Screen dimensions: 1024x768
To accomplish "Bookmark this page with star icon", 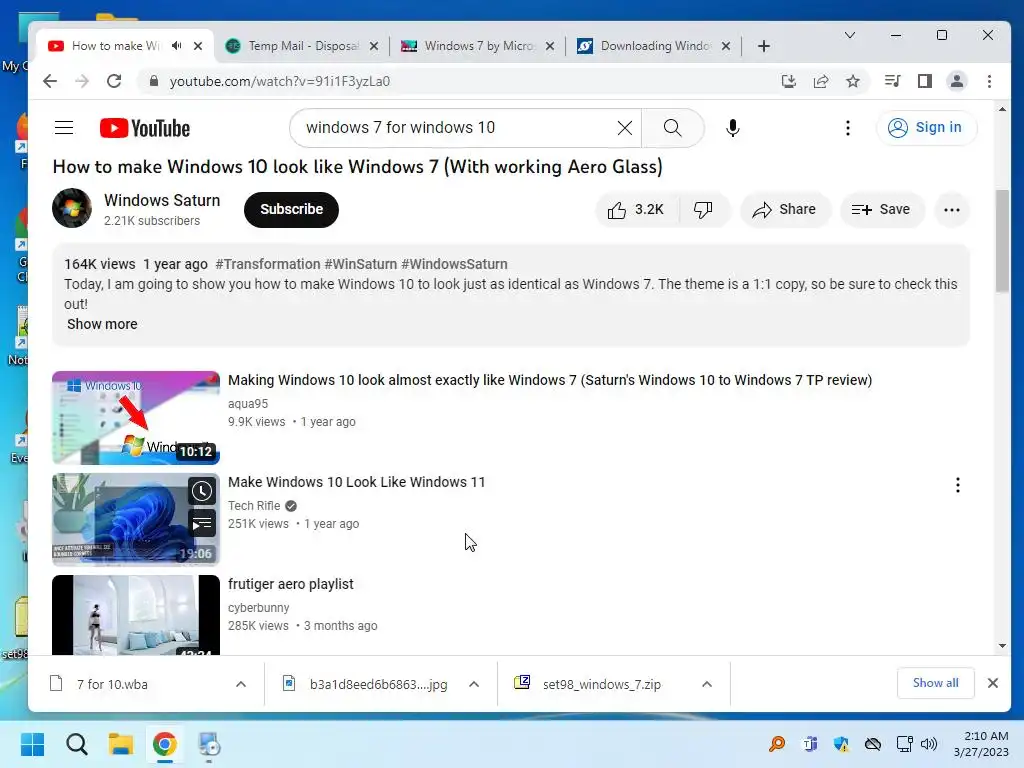I will coord(853,81).
